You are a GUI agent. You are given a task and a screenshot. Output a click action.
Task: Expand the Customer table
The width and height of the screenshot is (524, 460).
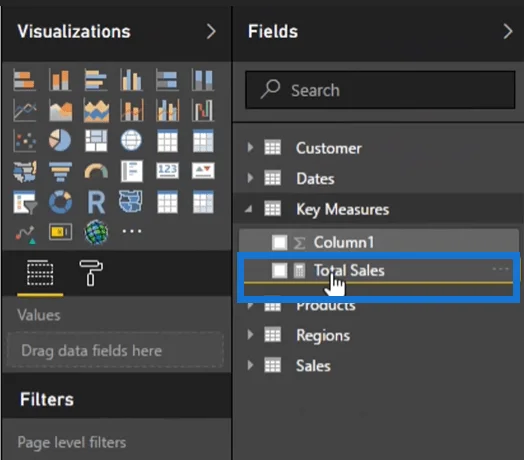coord(250,147)
